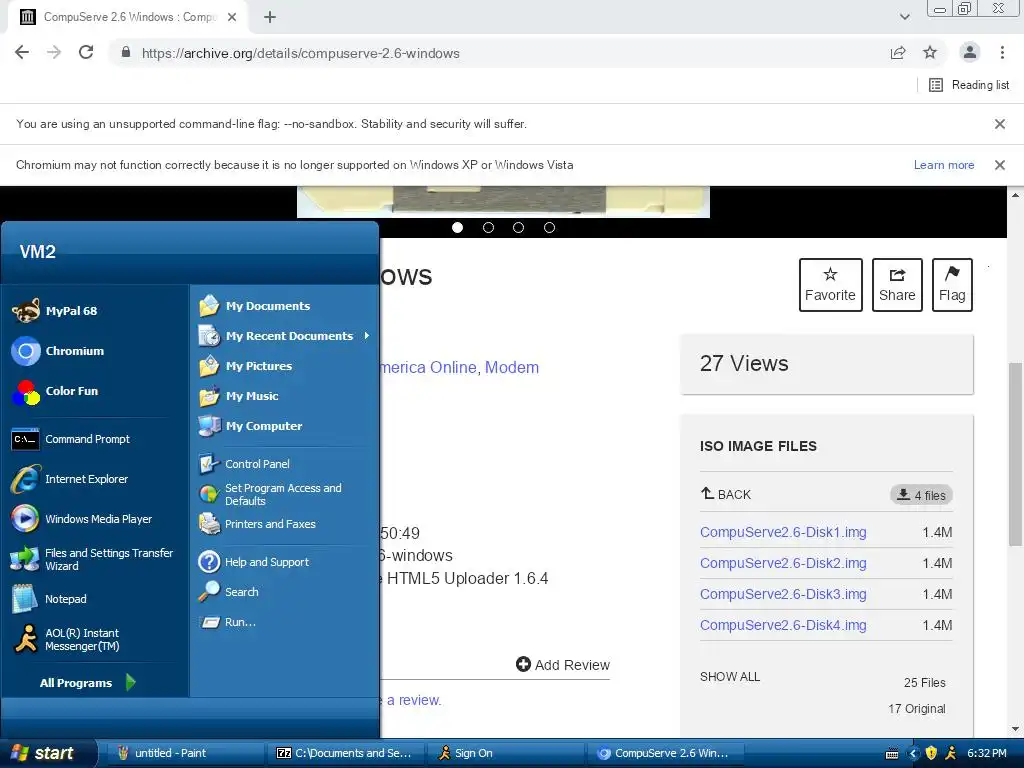Launch Chromium from the Start menu
This screenshot has width=1024, height=768.
58,351
